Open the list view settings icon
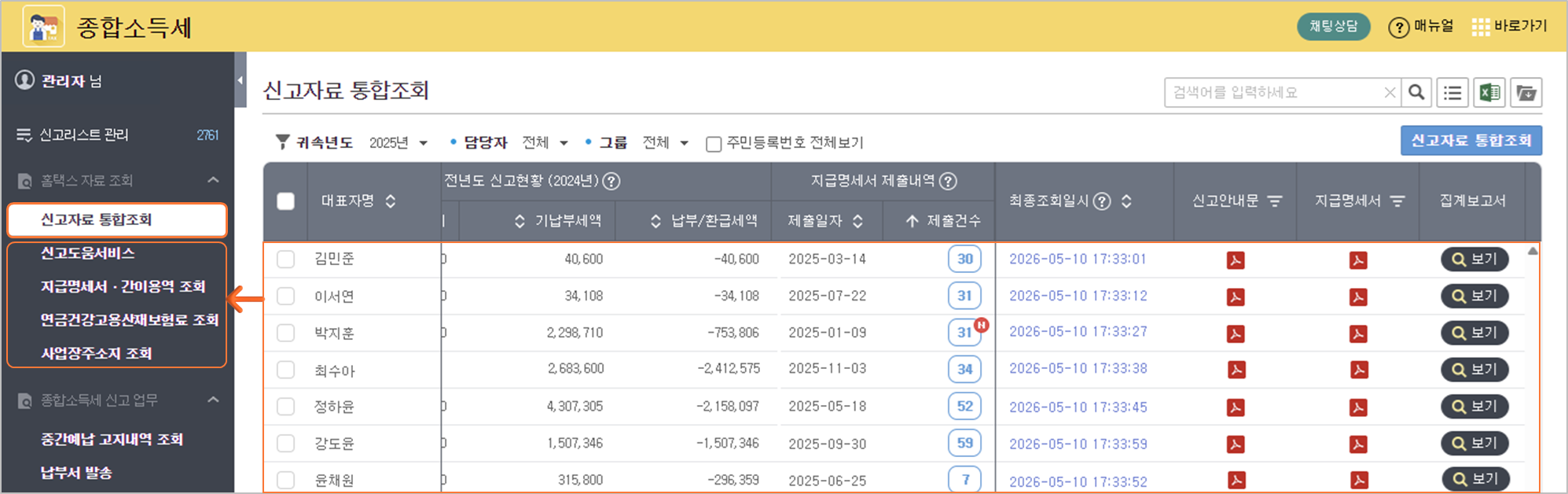Screen dimensions: 1568x494 tap(1452, 93)
